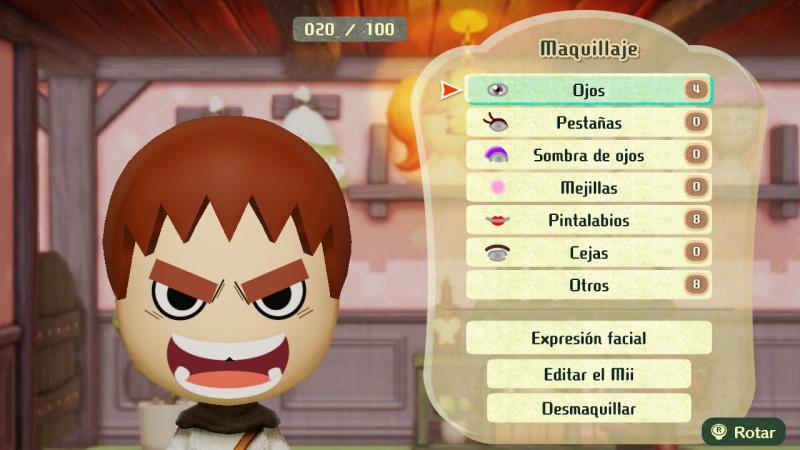Image resolution: width=800 pixels, height=450 pixels.
Task: Choose the Mejillas menu option
Action: (589, 187)
